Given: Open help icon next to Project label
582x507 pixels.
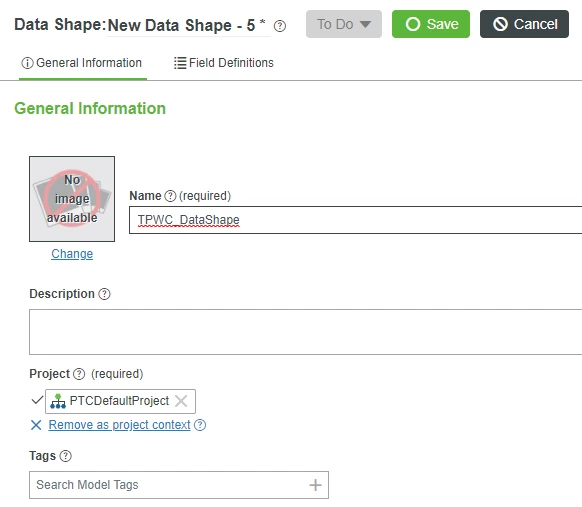Looking at the screenshot, I should coord(79,374).
